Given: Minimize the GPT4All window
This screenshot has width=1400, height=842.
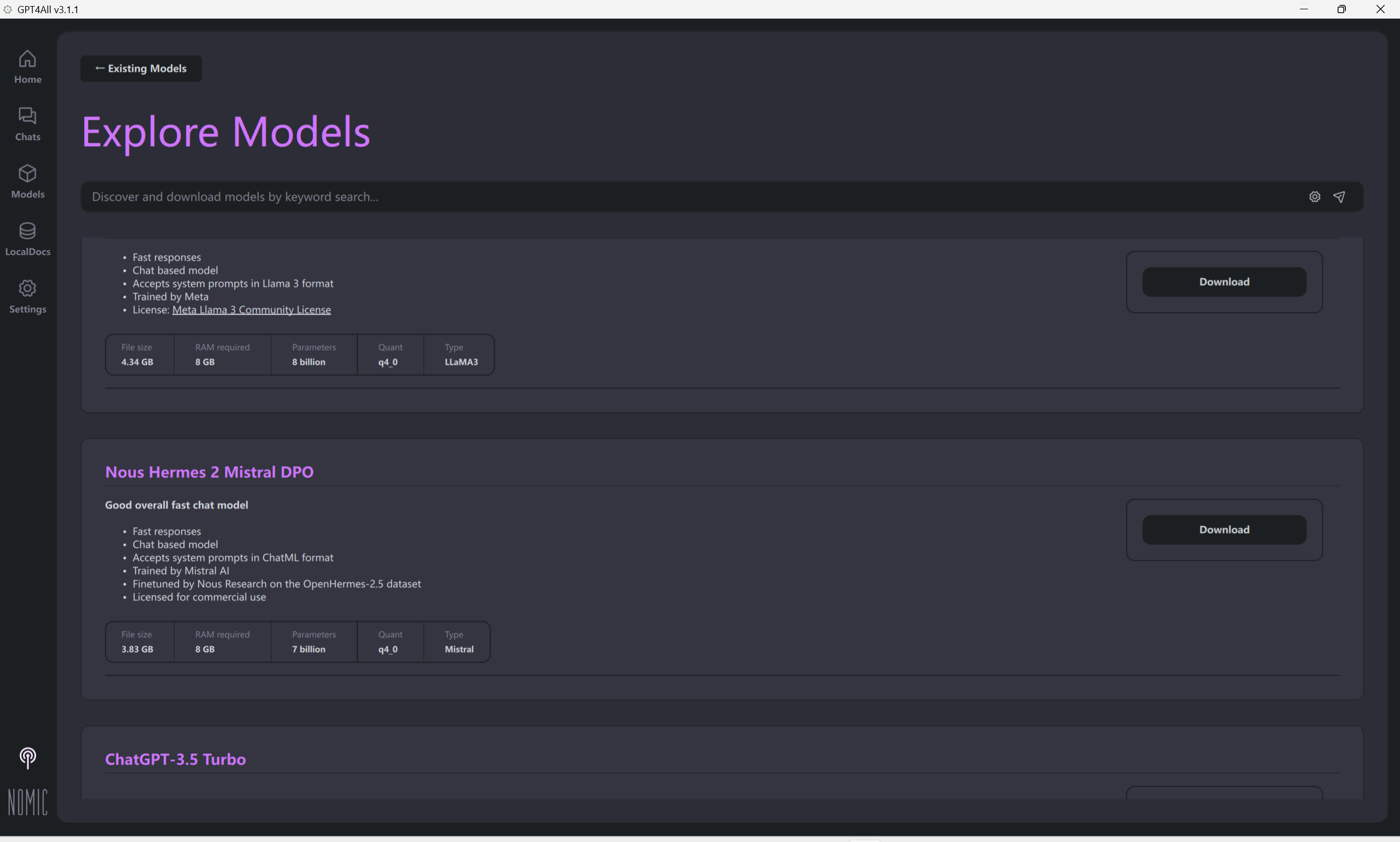Looking at the screenshot, I should [1304, 9].
